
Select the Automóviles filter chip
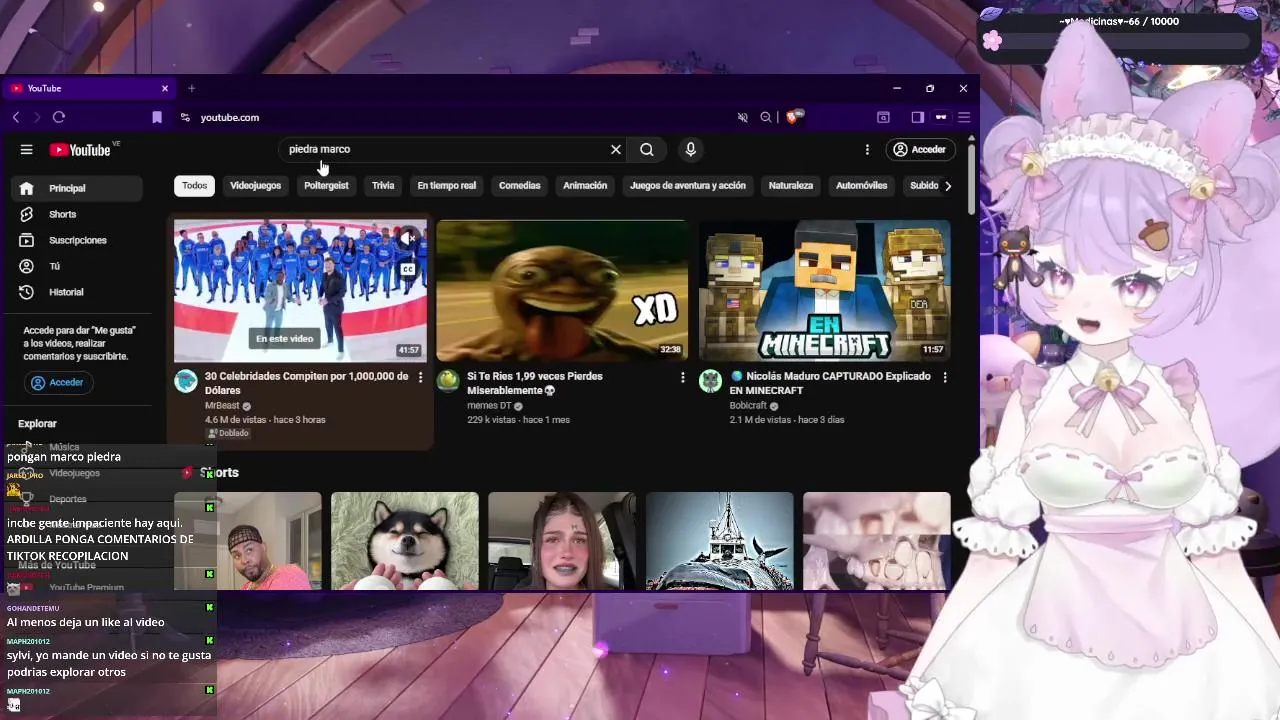[x=861, y=186]
